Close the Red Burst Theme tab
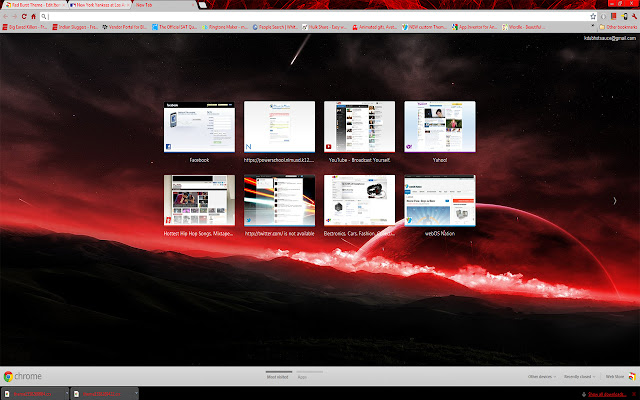This screenshot has height=400, width=640. (63, 5)
